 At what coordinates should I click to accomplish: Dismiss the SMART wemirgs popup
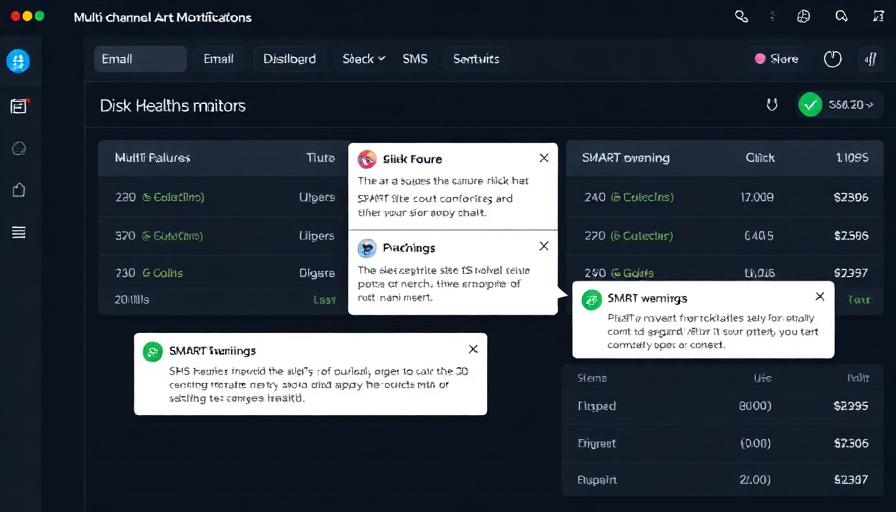click(820, 297)
